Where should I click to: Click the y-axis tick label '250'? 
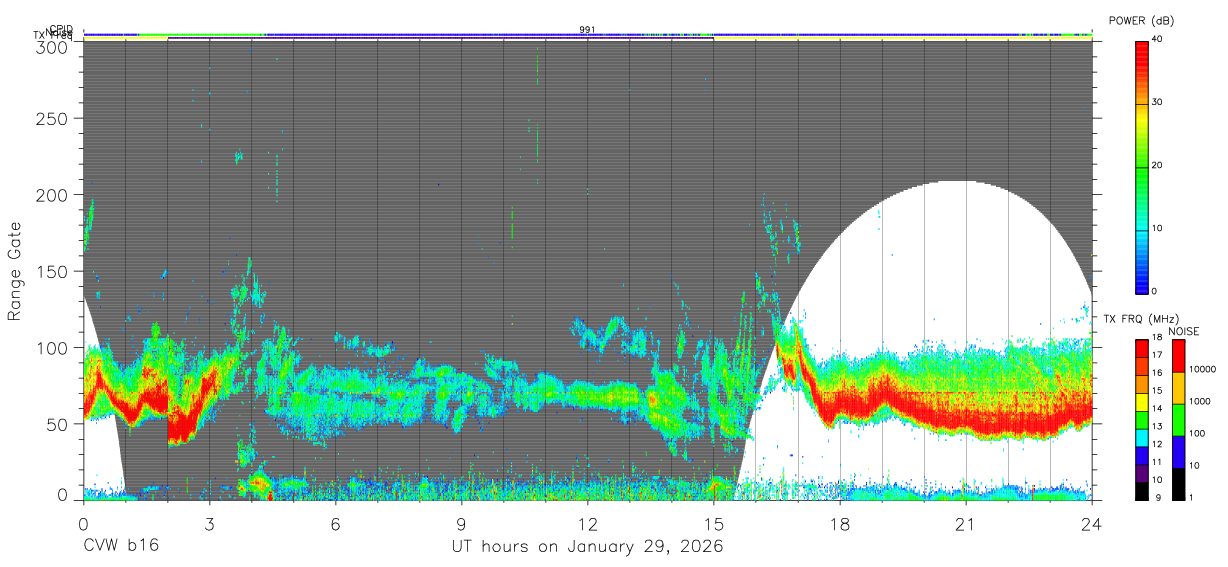pos(53,119)
